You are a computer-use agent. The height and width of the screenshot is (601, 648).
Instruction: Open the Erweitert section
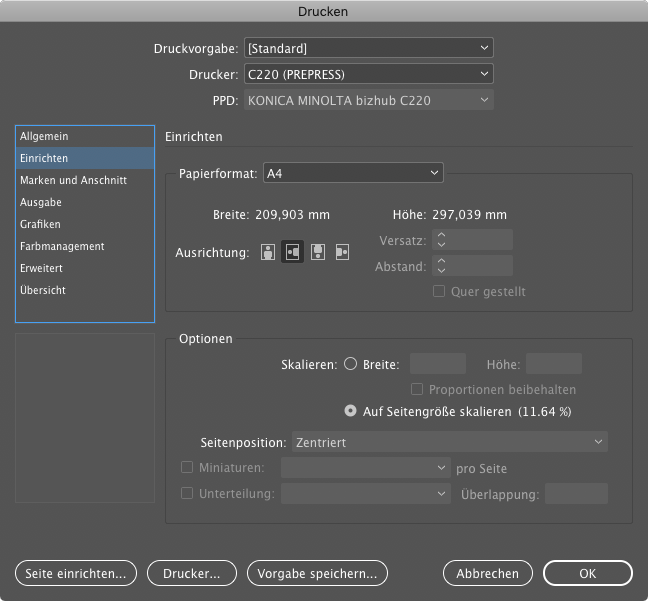pos(85,268)
